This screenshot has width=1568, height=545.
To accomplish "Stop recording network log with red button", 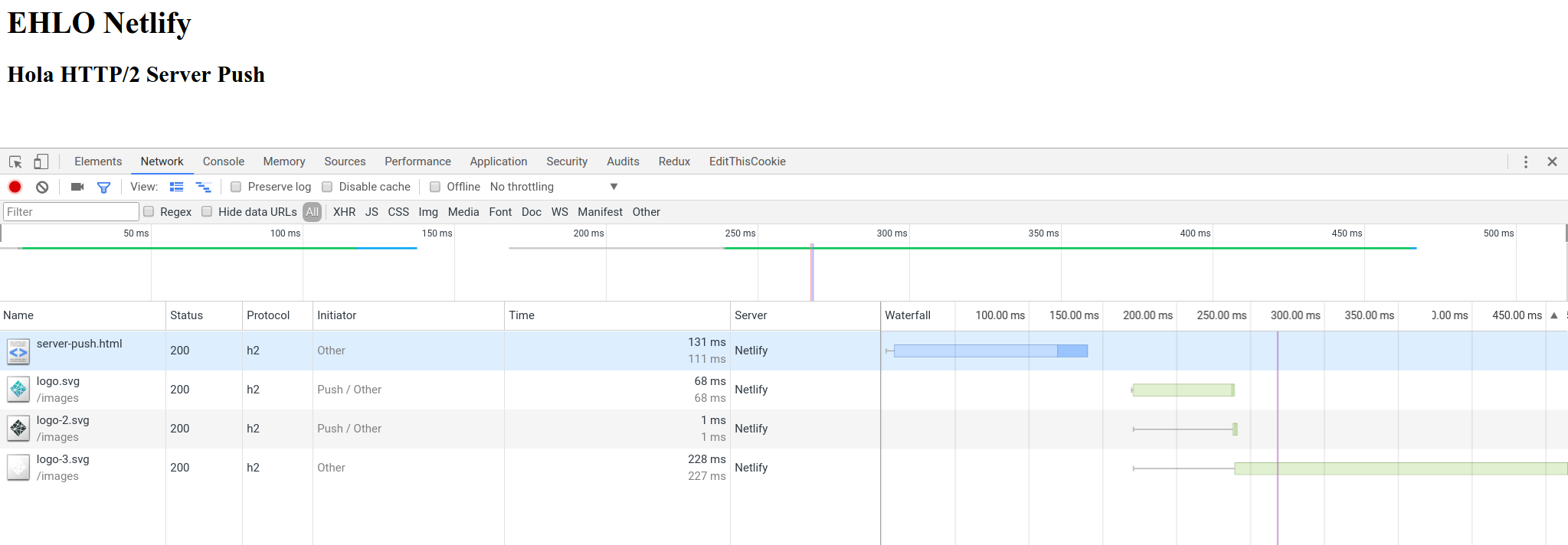I will pyautogui.click(x=15, y=187).
